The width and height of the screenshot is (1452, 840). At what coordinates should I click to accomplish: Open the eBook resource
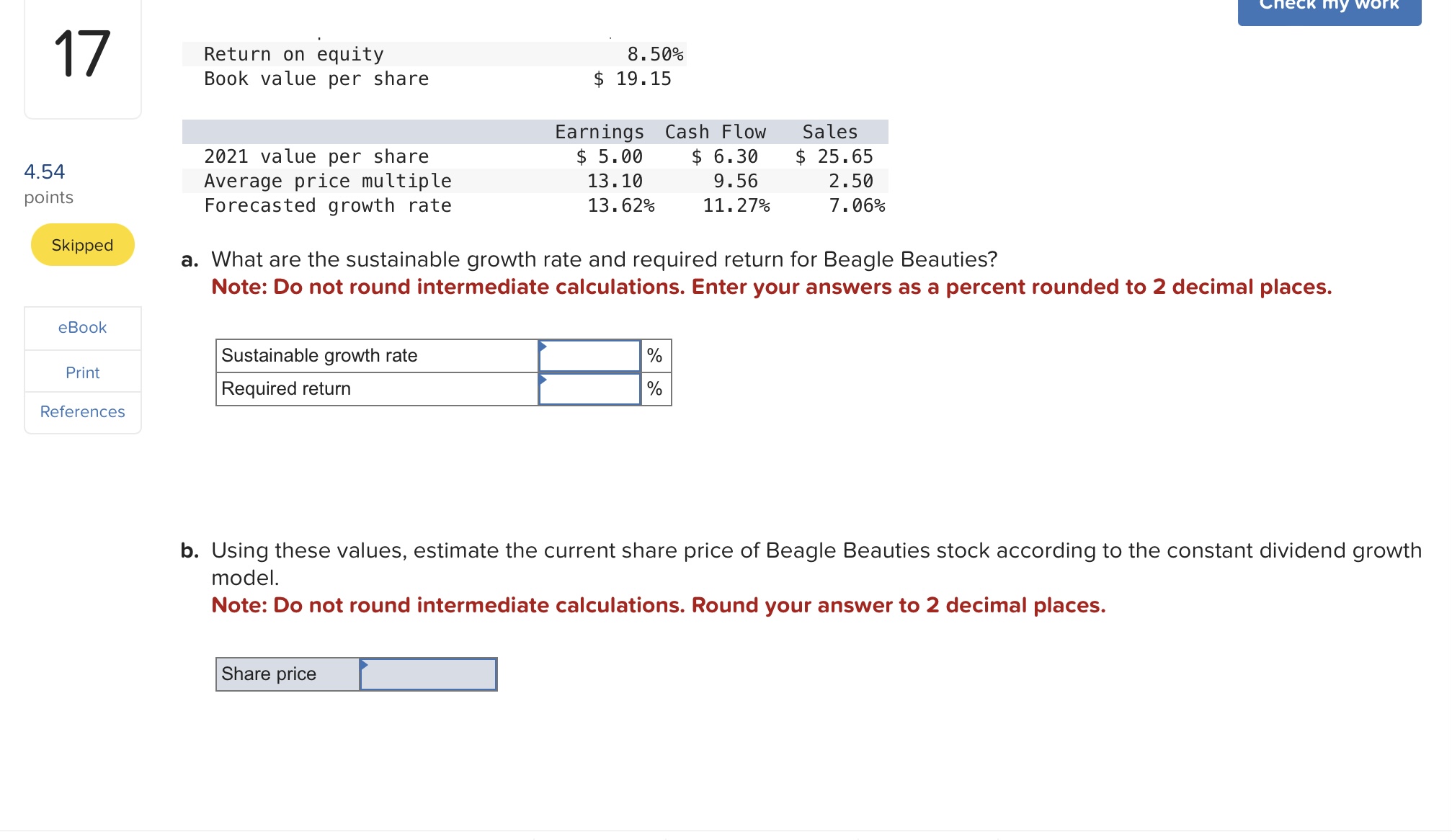coord(82,327)
